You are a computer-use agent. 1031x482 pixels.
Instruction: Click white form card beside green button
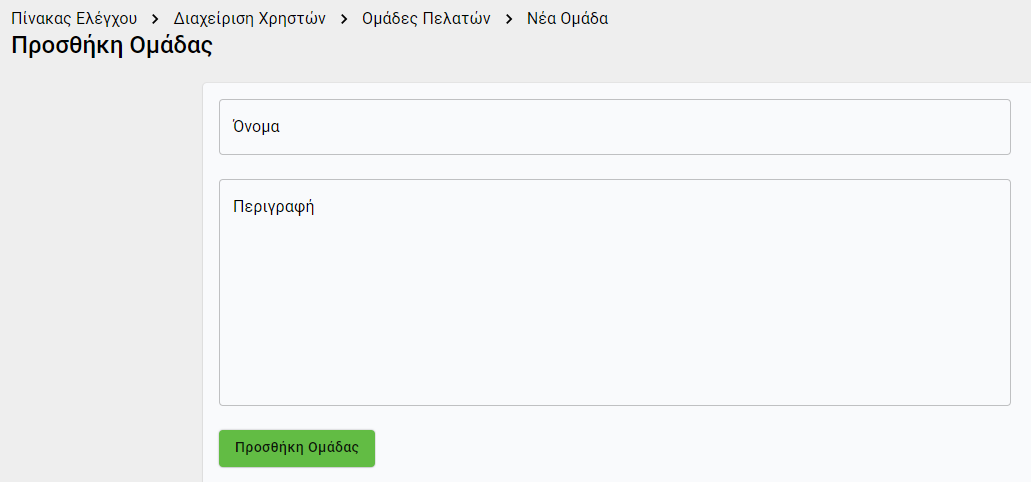coord(690,448)
